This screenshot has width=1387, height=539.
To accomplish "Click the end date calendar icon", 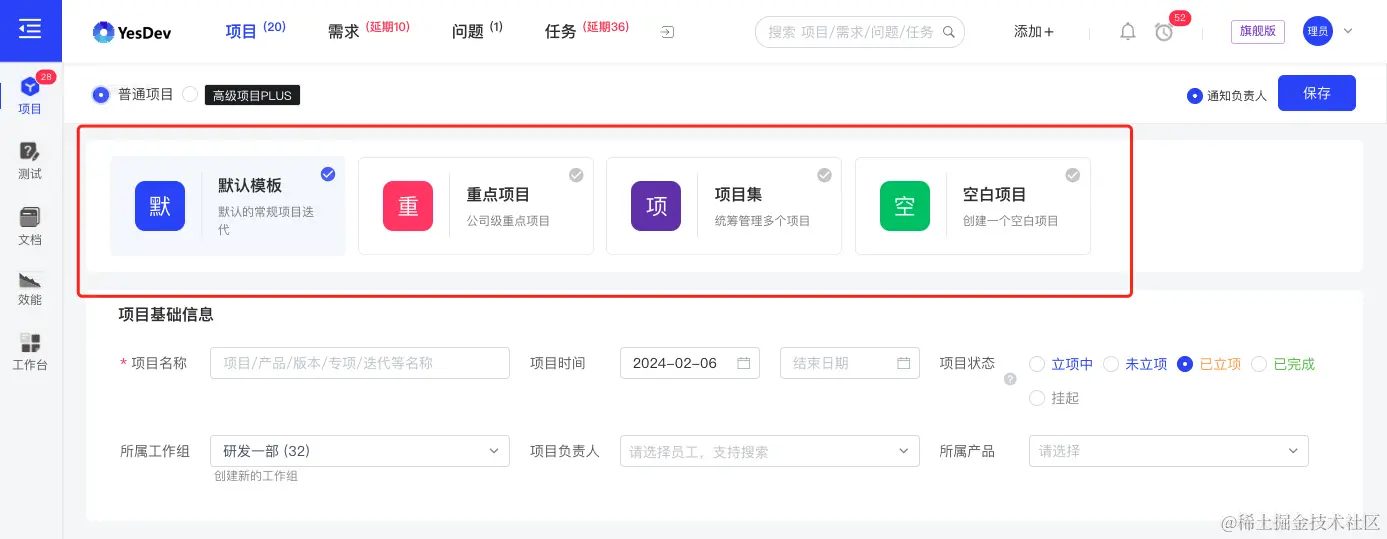I will click(903, 363).
